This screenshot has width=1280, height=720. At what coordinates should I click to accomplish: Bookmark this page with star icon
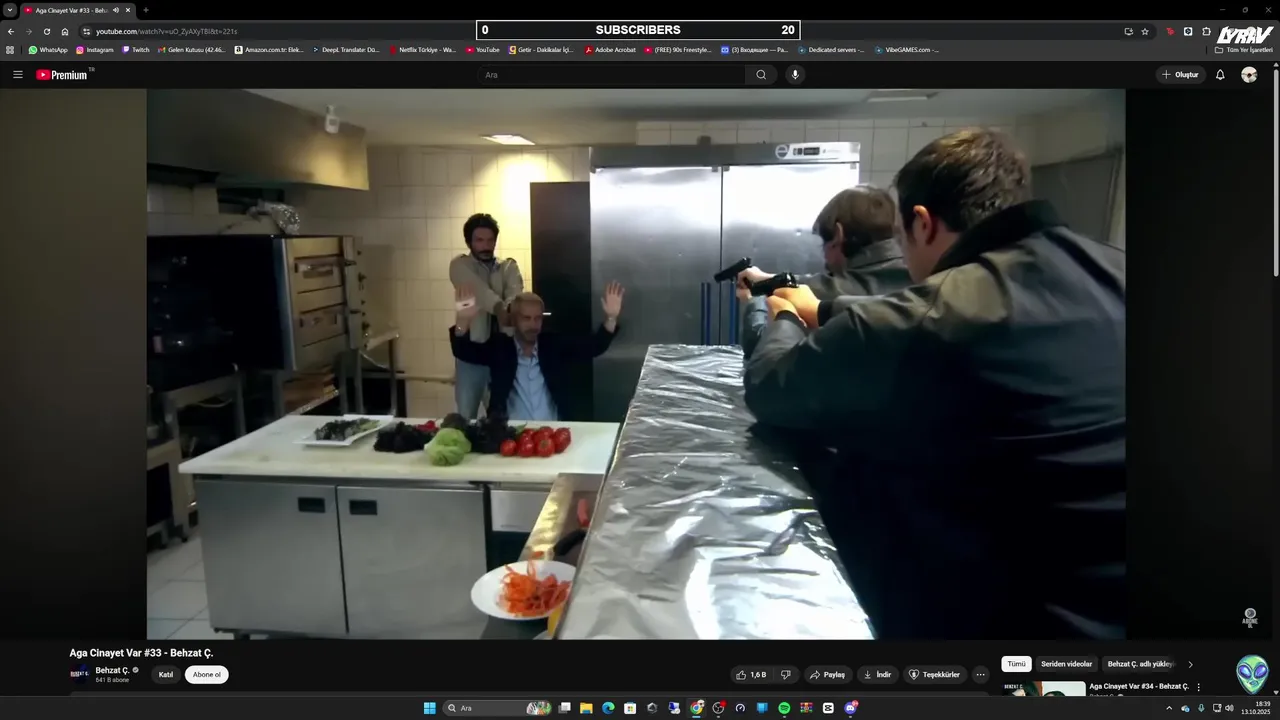coord(1145,31)
